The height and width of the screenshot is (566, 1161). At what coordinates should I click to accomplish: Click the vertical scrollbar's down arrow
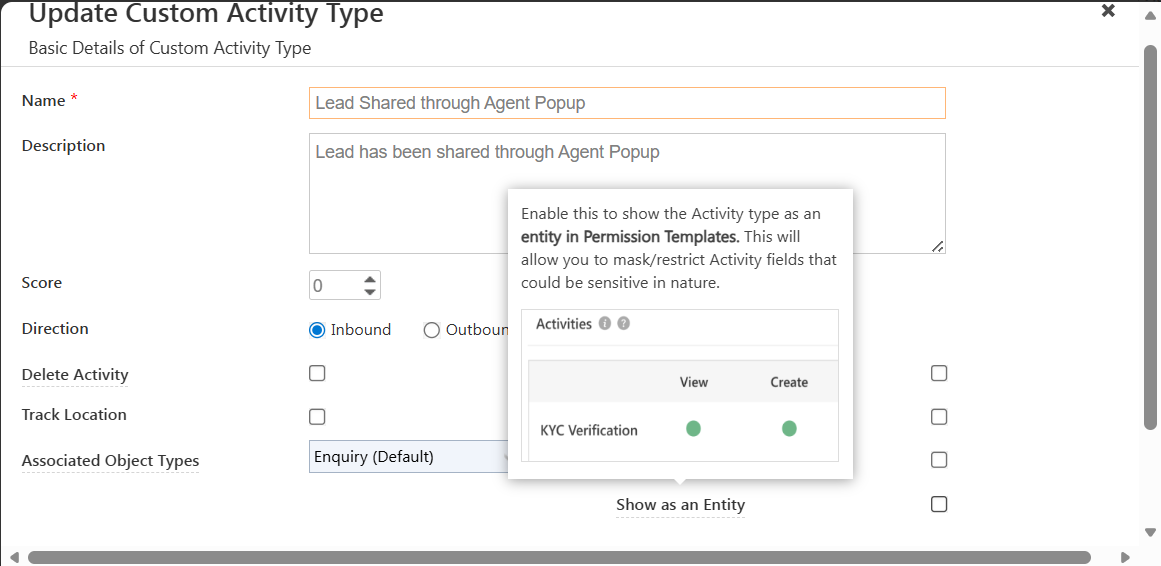point(1150,532)
